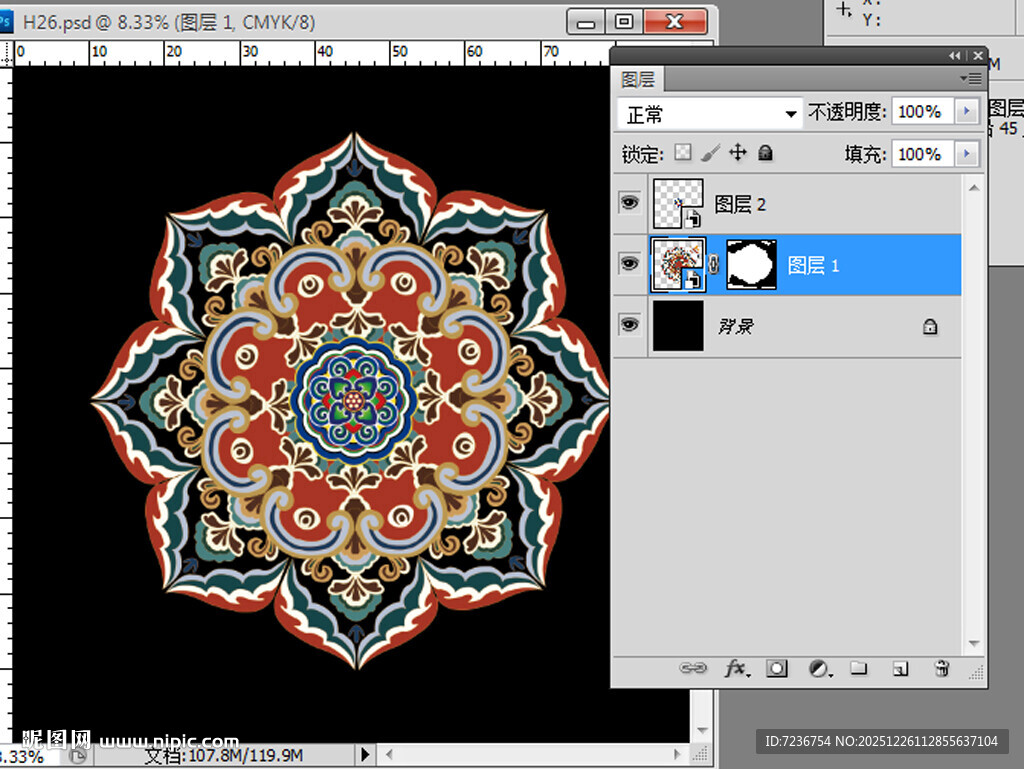
Task: Select the 图层 1 layer mask thumbnail
Action: coord(751,265)
